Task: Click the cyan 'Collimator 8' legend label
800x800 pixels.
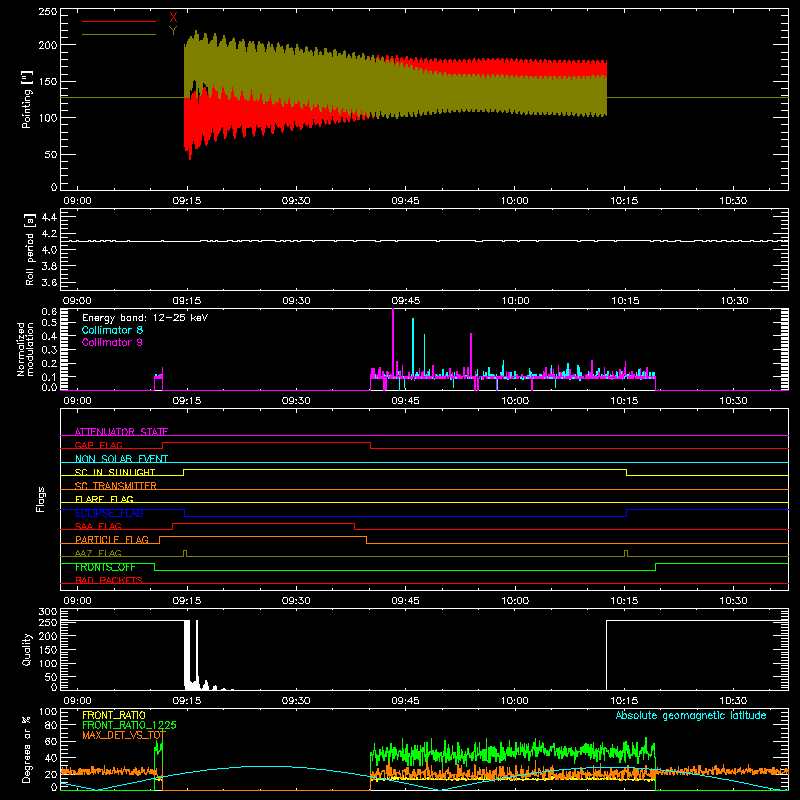Action: [x=112, y=330]
